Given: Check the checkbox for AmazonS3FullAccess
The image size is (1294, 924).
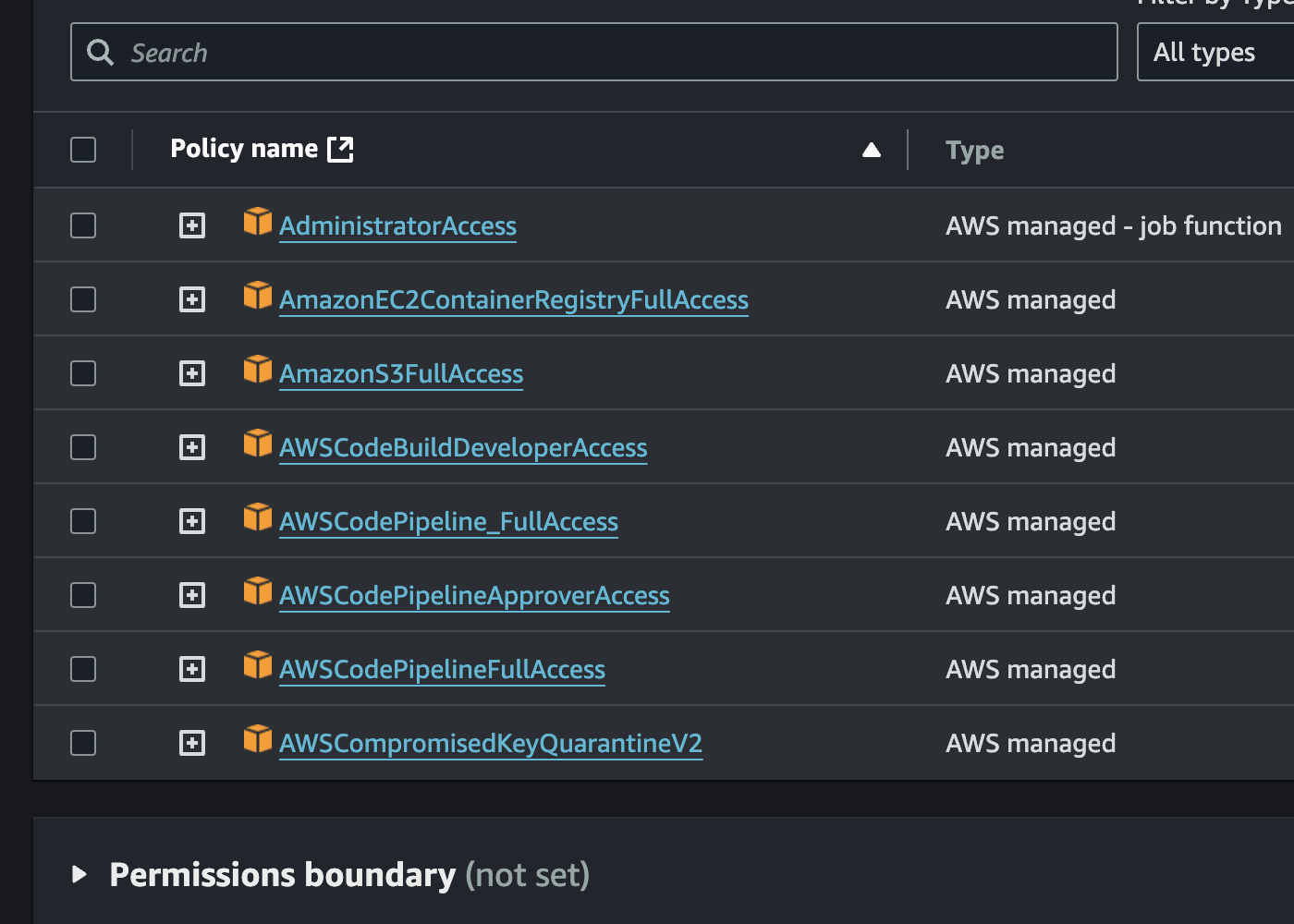Looking at the screenshot, I should [82, 372].
